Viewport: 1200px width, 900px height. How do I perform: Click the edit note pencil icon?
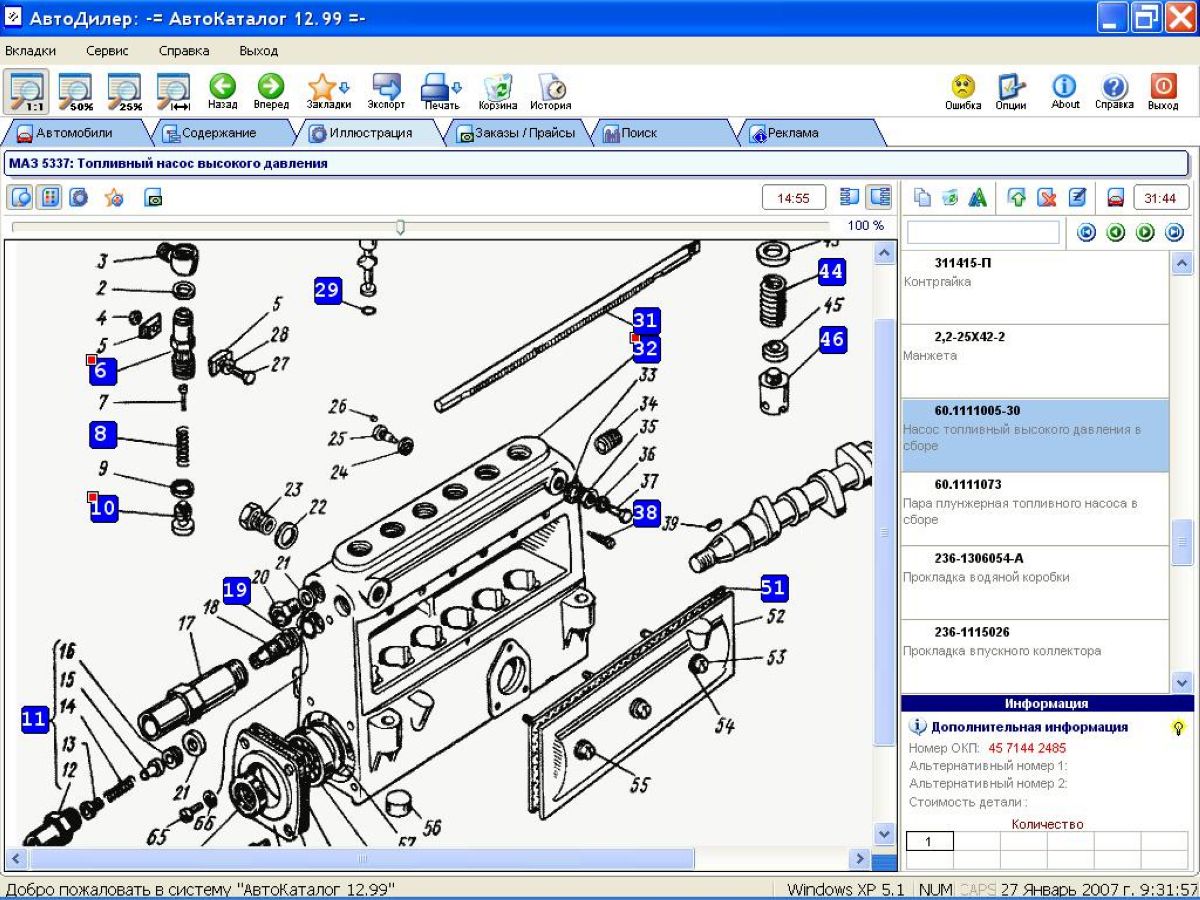1077,198
